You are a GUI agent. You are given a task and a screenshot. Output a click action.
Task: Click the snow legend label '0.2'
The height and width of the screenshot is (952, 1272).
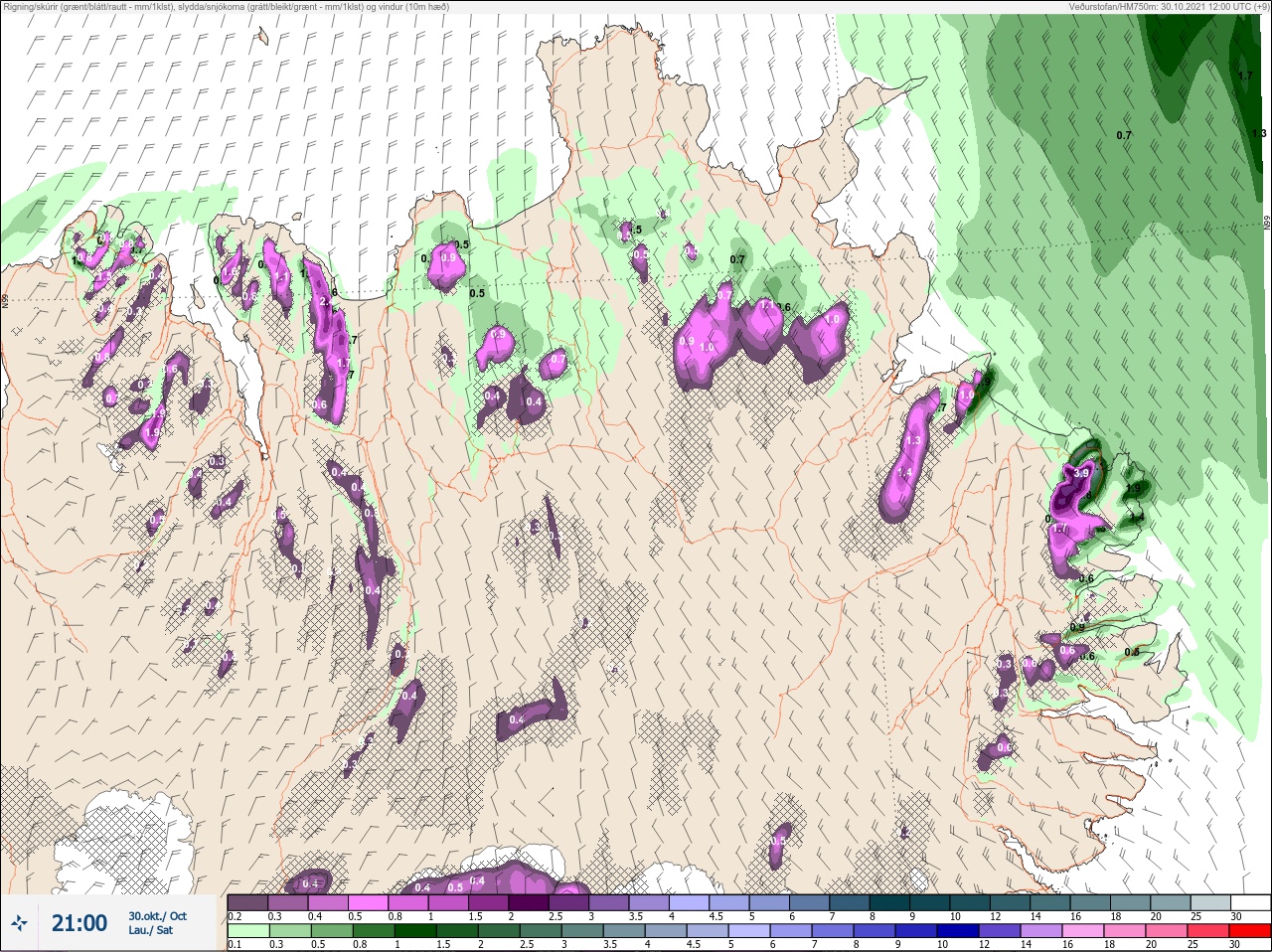point(235,916)
